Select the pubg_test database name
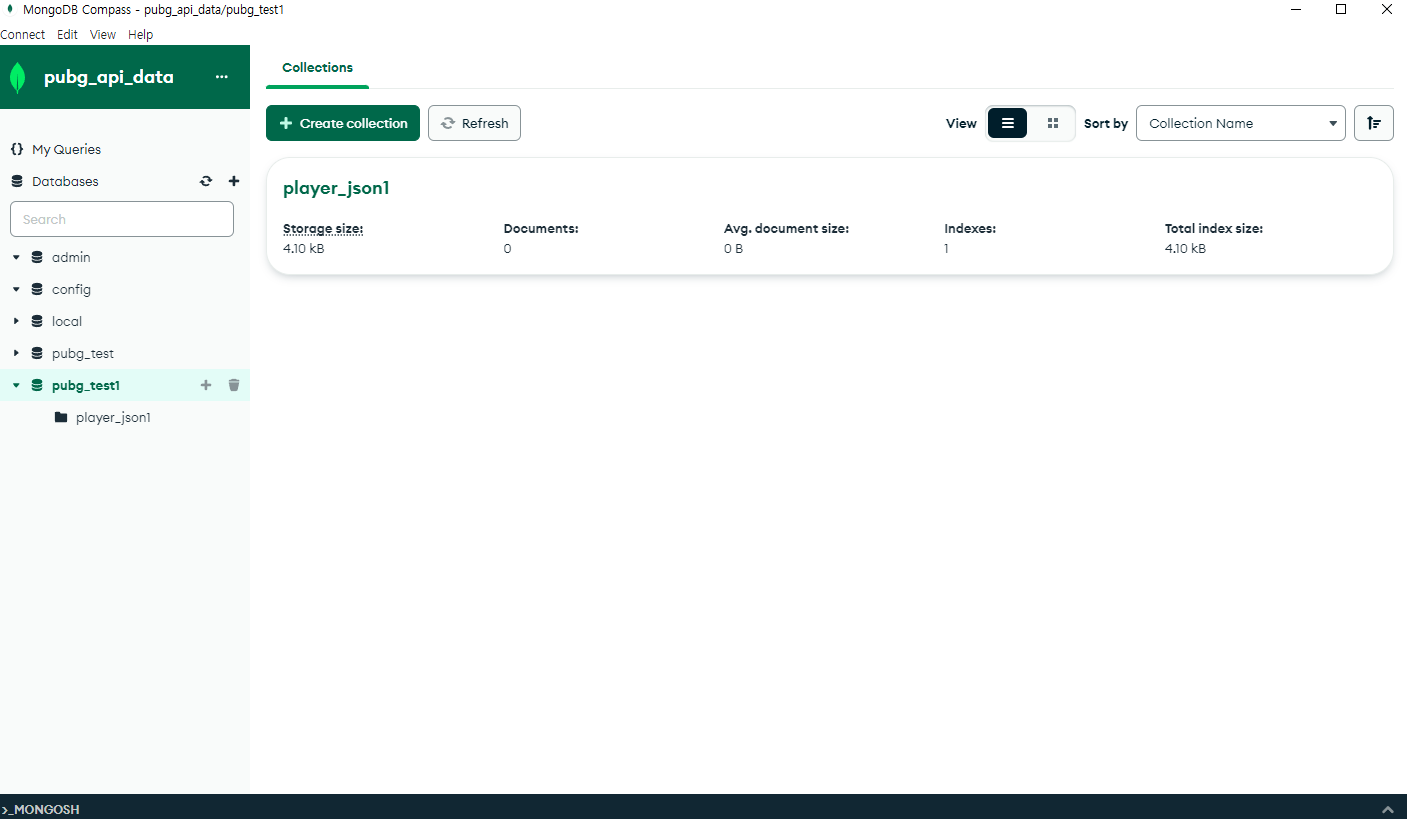 [83, 353]
